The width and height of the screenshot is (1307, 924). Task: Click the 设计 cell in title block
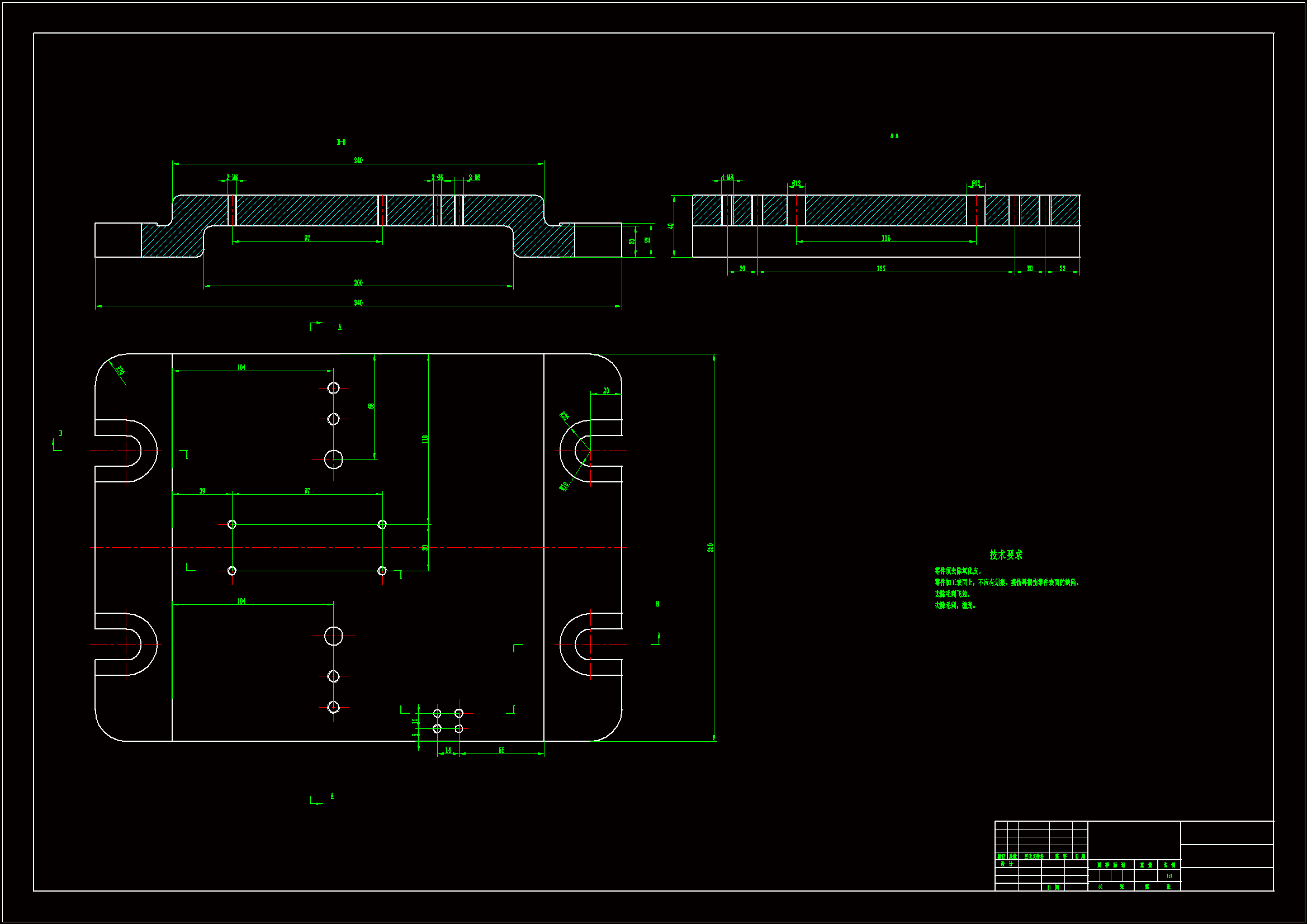pyautogui.click(x=1006, y=864)
